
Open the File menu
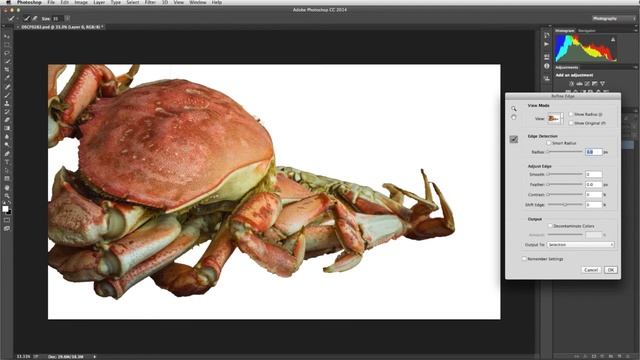tap(51, 2)
